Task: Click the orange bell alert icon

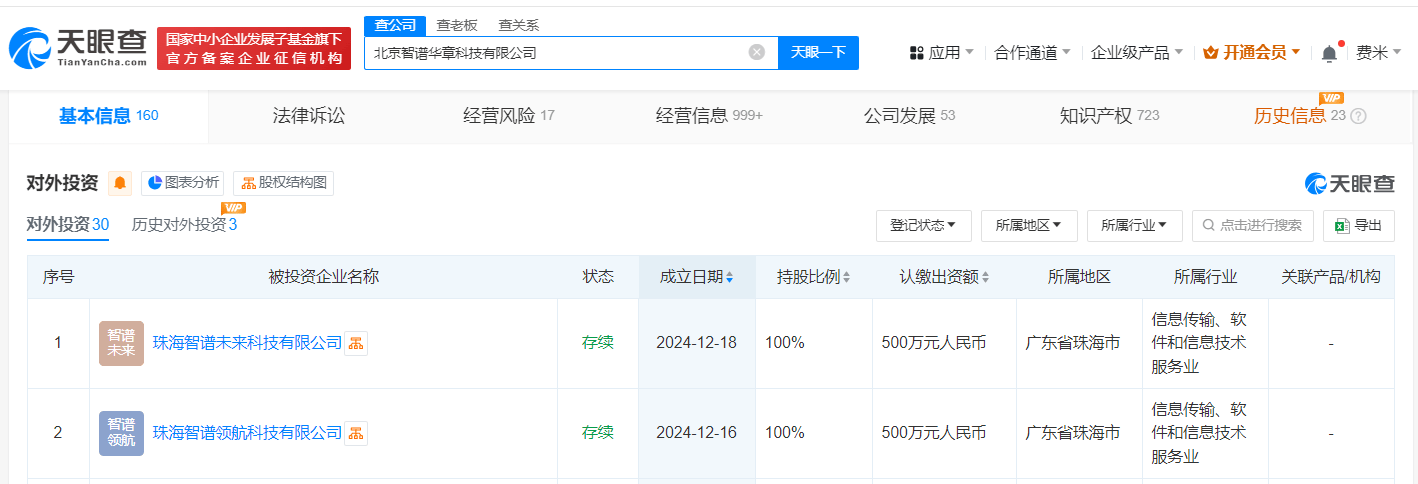Action: point(120,183)
